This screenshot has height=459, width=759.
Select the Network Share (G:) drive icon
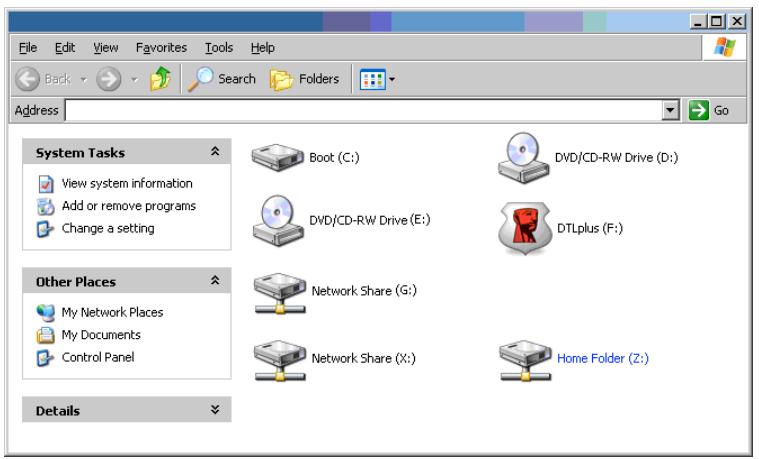tap(280, 293)
